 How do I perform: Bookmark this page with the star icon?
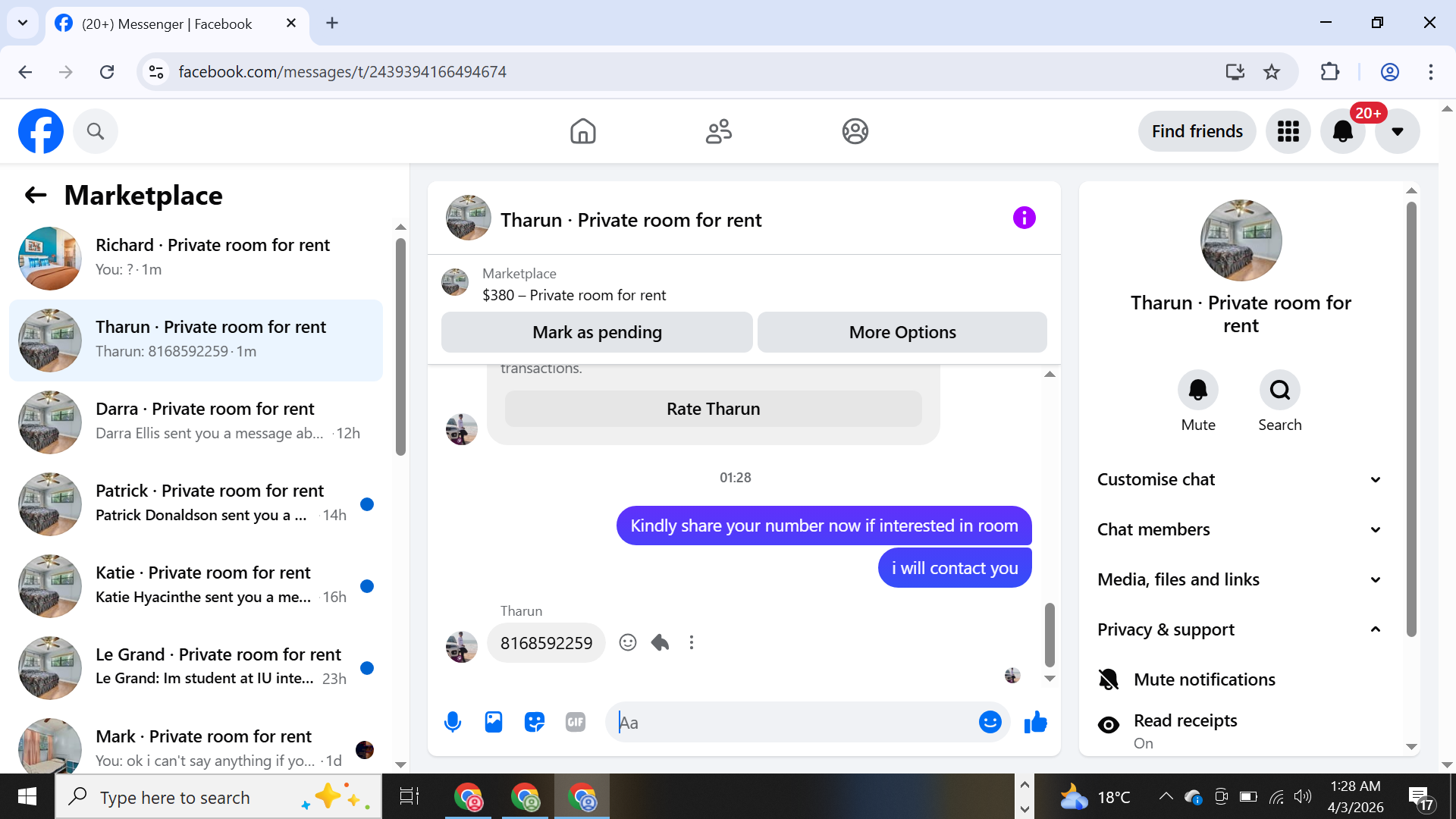pos(1272,72)
